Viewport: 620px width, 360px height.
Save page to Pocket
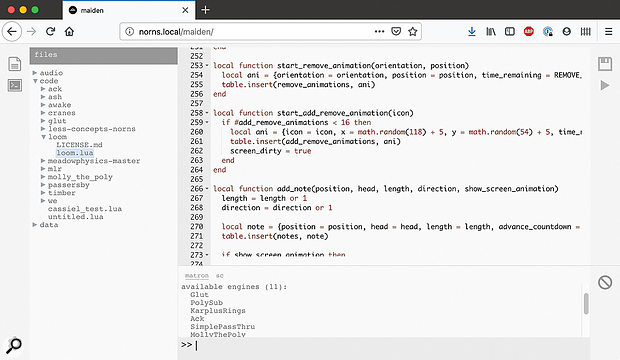pyautogui.click(x=396, y=31)
